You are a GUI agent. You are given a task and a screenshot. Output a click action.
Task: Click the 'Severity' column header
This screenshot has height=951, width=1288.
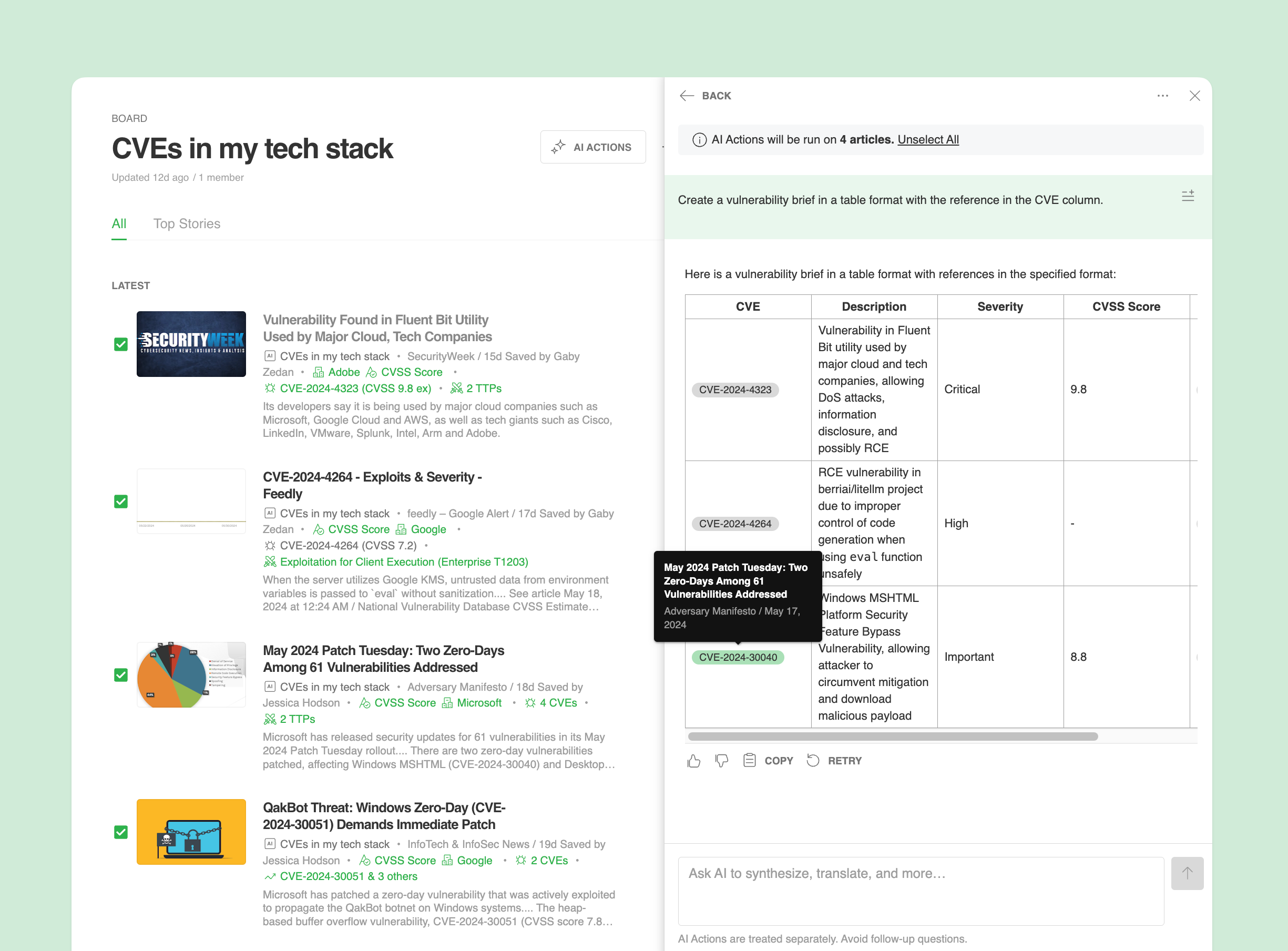(x=1000, y=307)
